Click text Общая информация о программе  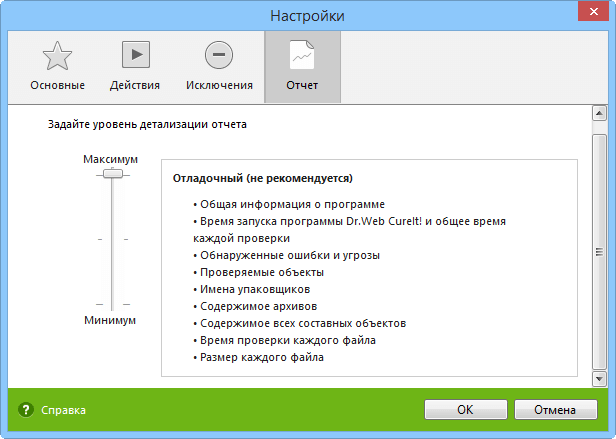[x=292, y=204]
